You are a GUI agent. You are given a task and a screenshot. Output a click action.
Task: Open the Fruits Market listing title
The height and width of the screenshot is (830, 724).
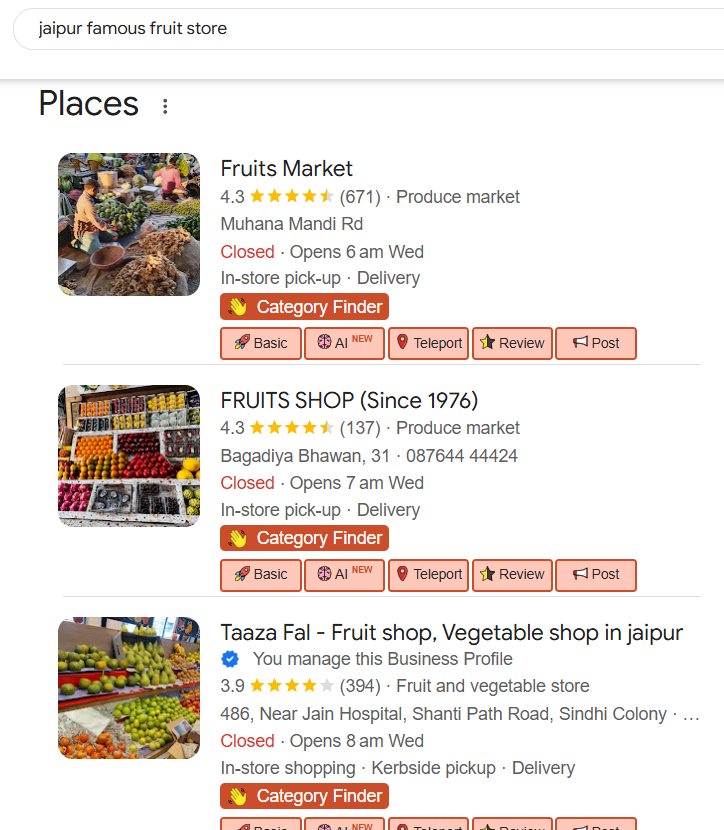287,168
